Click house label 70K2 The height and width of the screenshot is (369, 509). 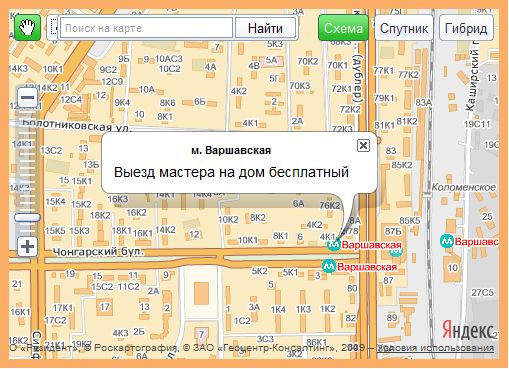point(308,61)
